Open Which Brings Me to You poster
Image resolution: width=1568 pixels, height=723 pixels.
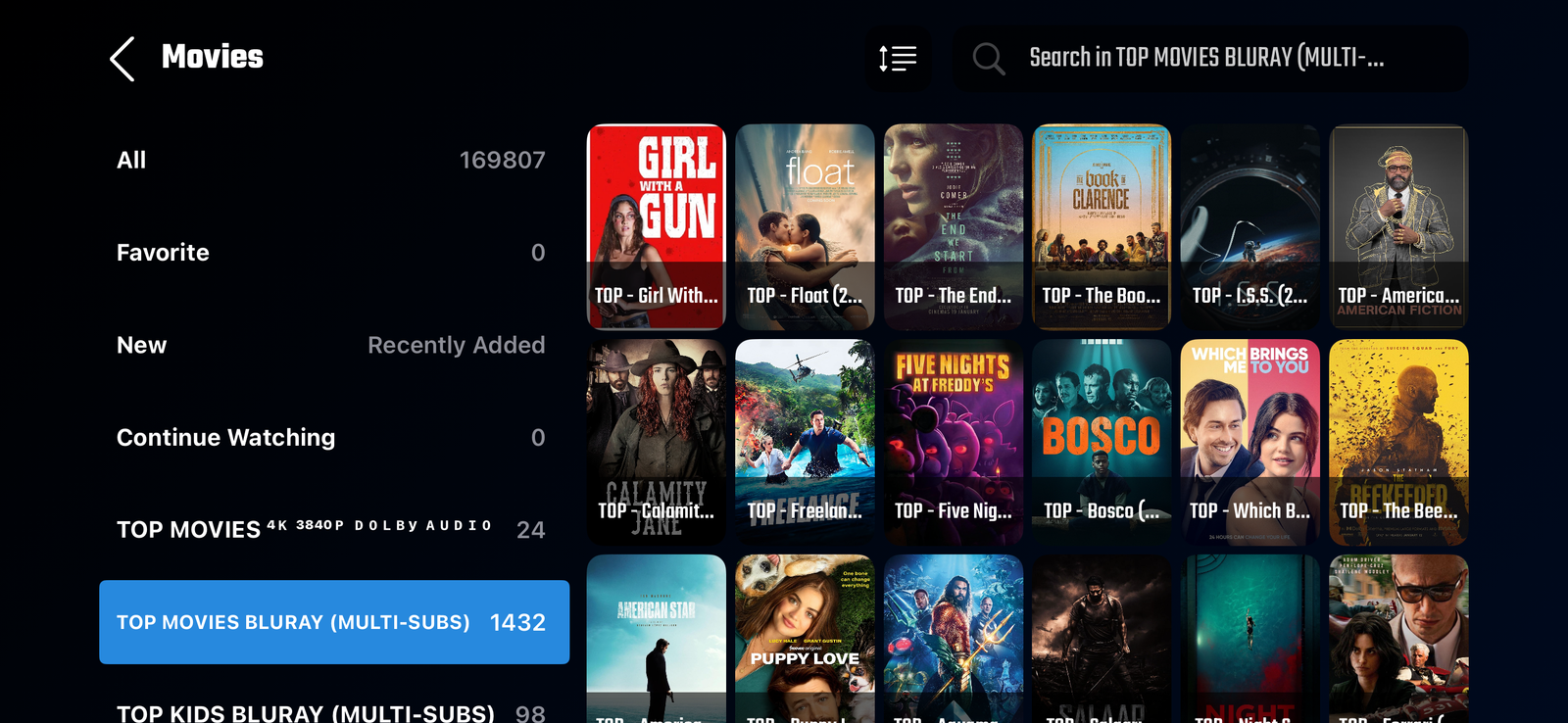[1250, 442]
